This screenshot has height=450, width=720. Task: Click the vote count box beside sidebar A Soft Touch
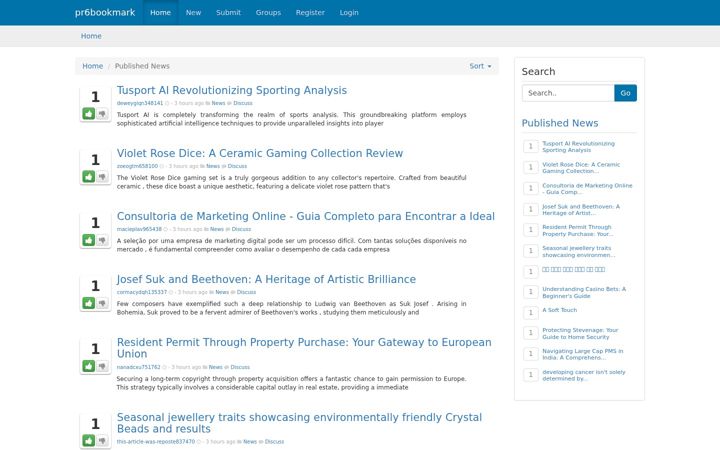tap(531, 313)
